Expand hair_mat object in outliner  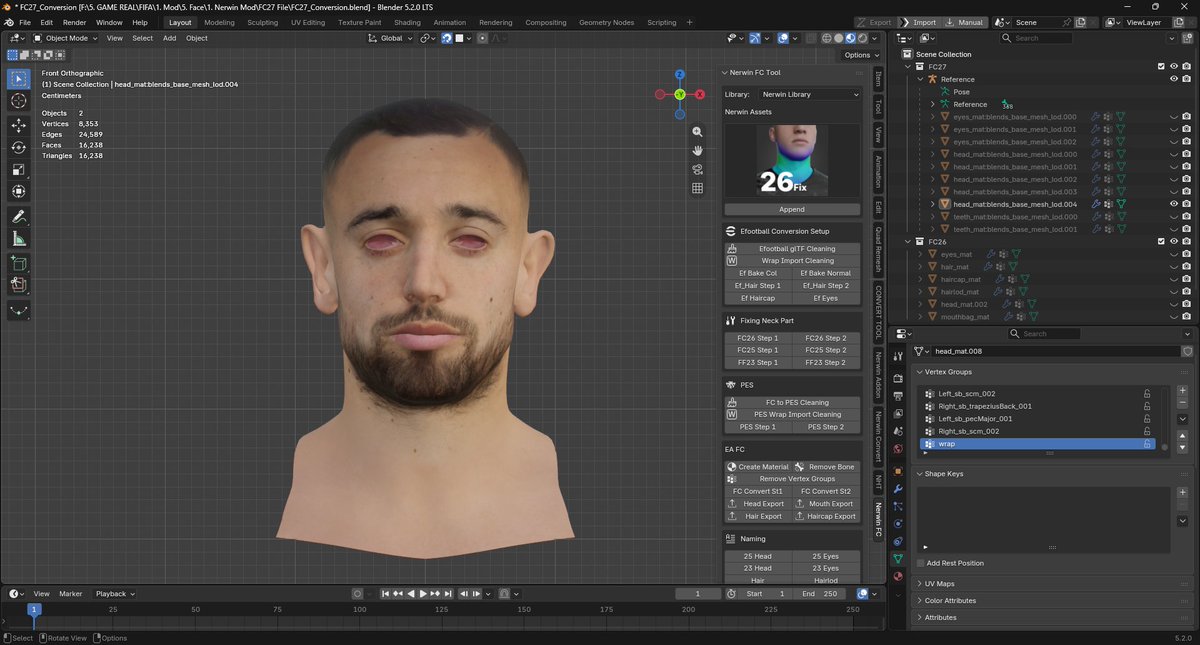point(920,267)
